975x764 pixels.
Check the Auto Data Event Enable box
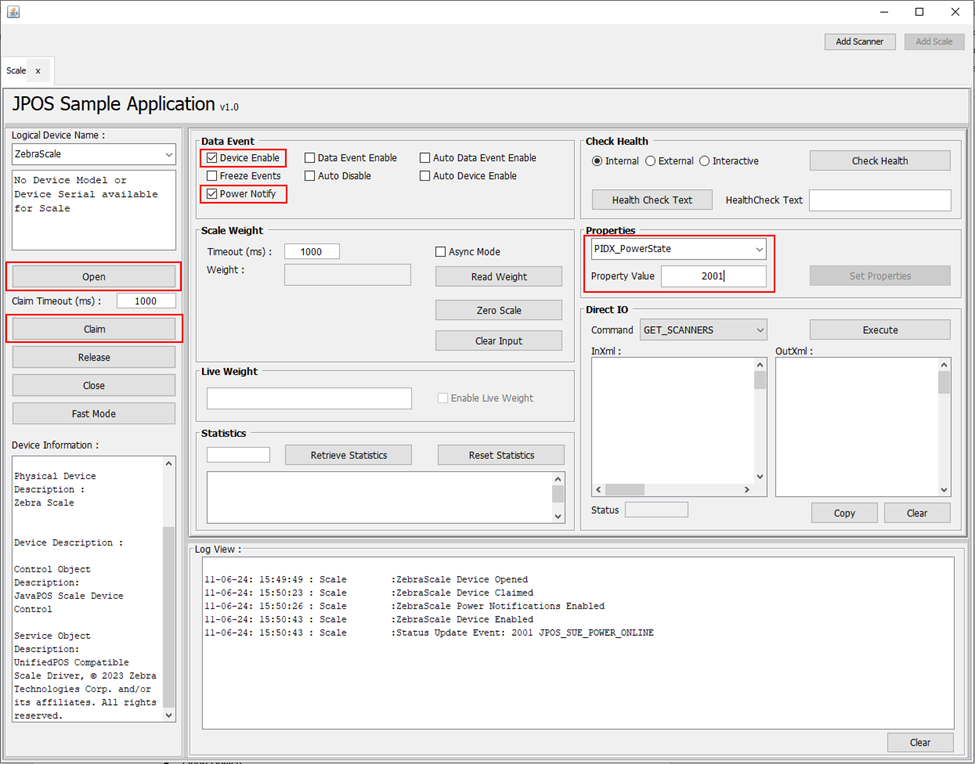425,158
